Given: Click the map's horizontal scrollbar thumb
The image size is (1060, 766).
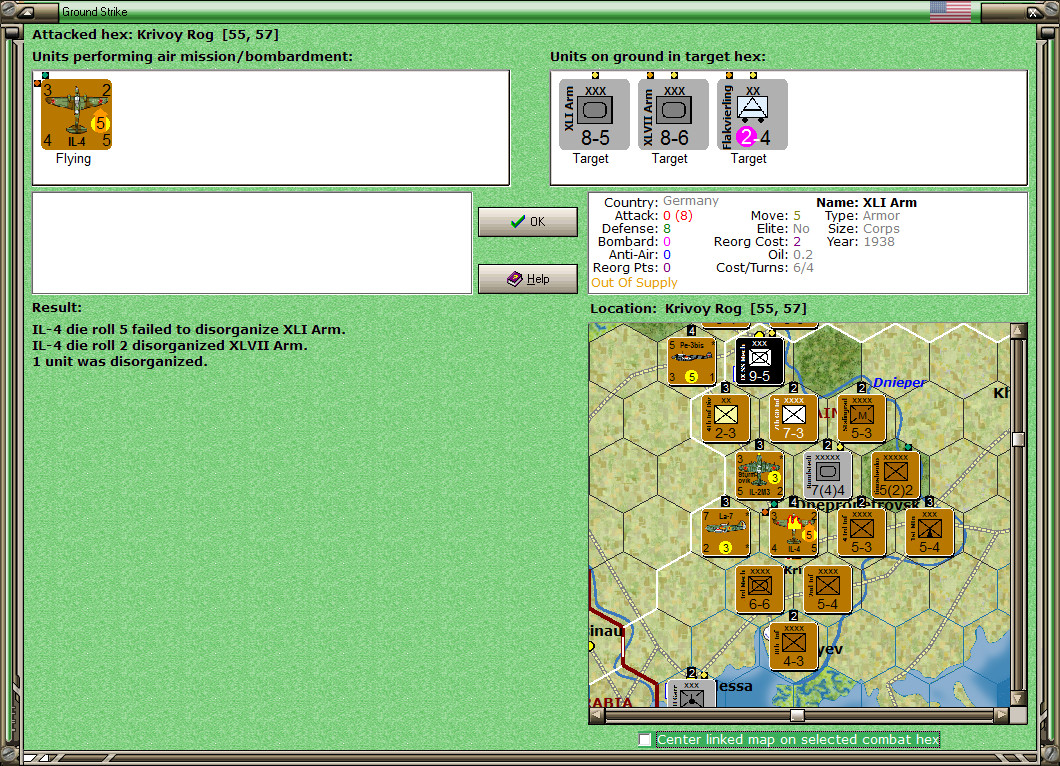Looking at the screenshot, I should click(798, 715).
